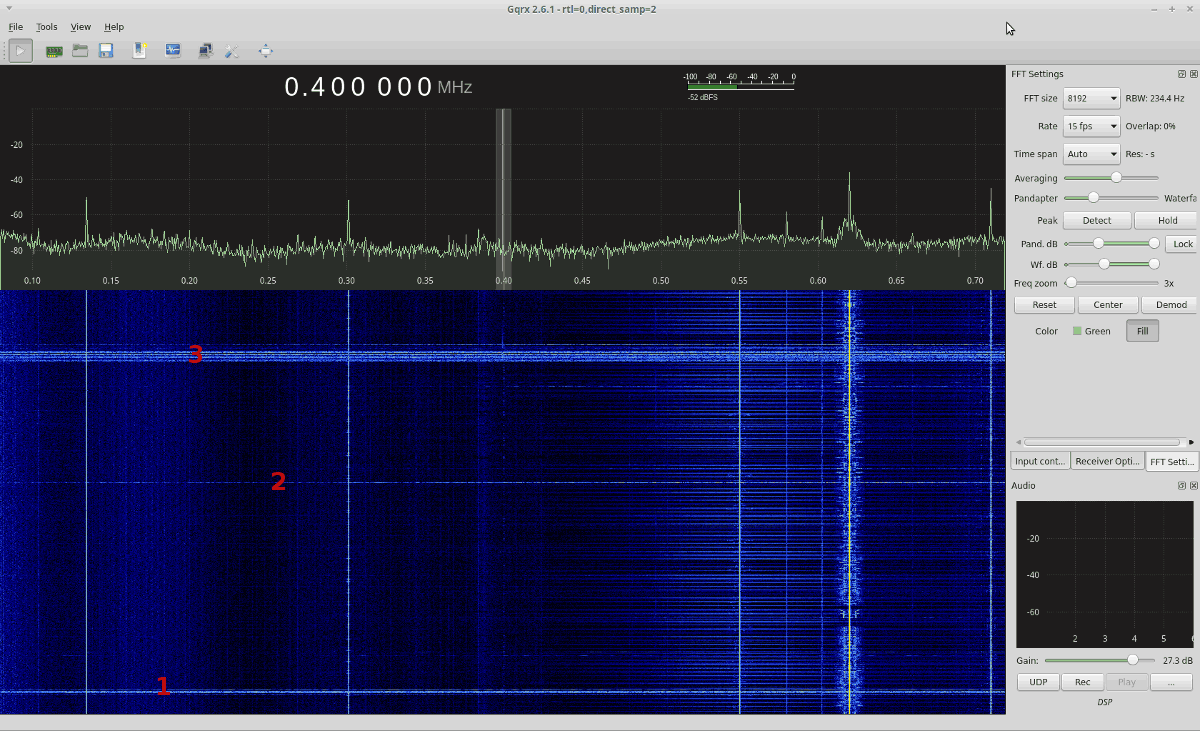Click the DSP status label below audio

pos(1104,702)
